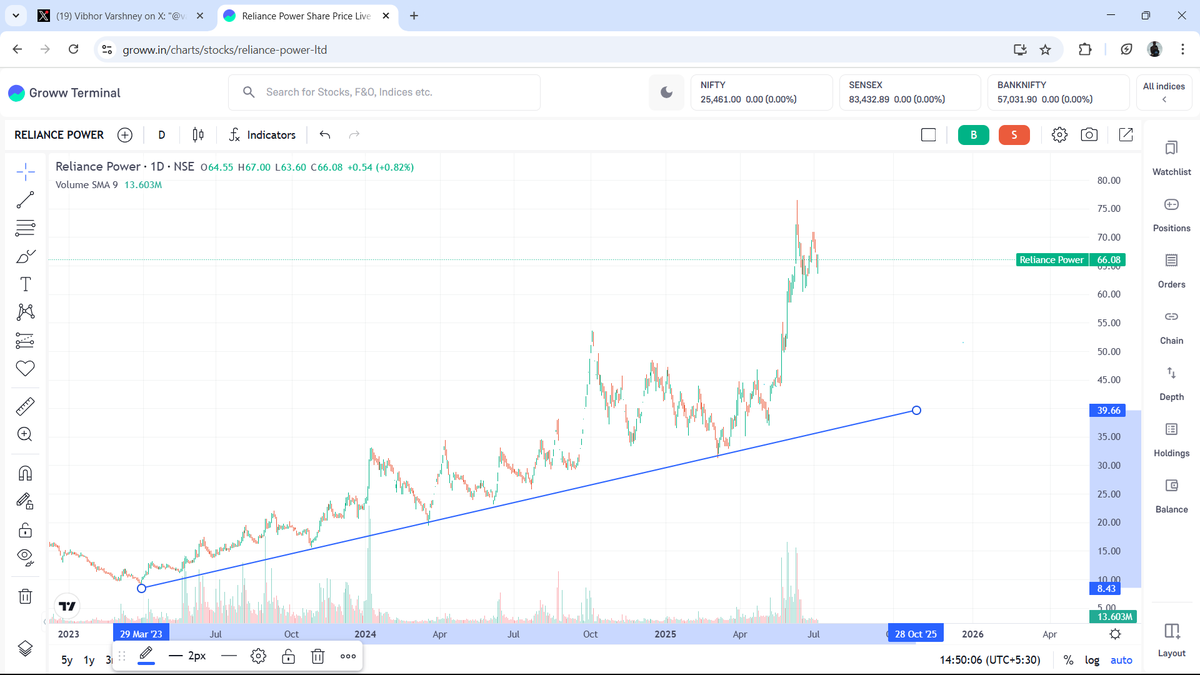Toggle dark mode with the moon icon
The height and width of the screenshot is (675, 1200).
click(666, 92)
